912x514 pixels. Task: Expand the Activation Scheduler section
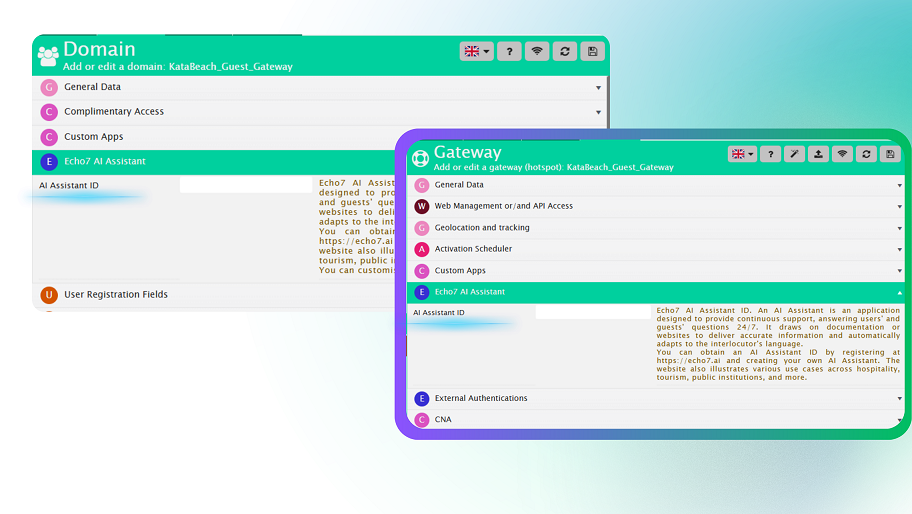coord(657,249)
